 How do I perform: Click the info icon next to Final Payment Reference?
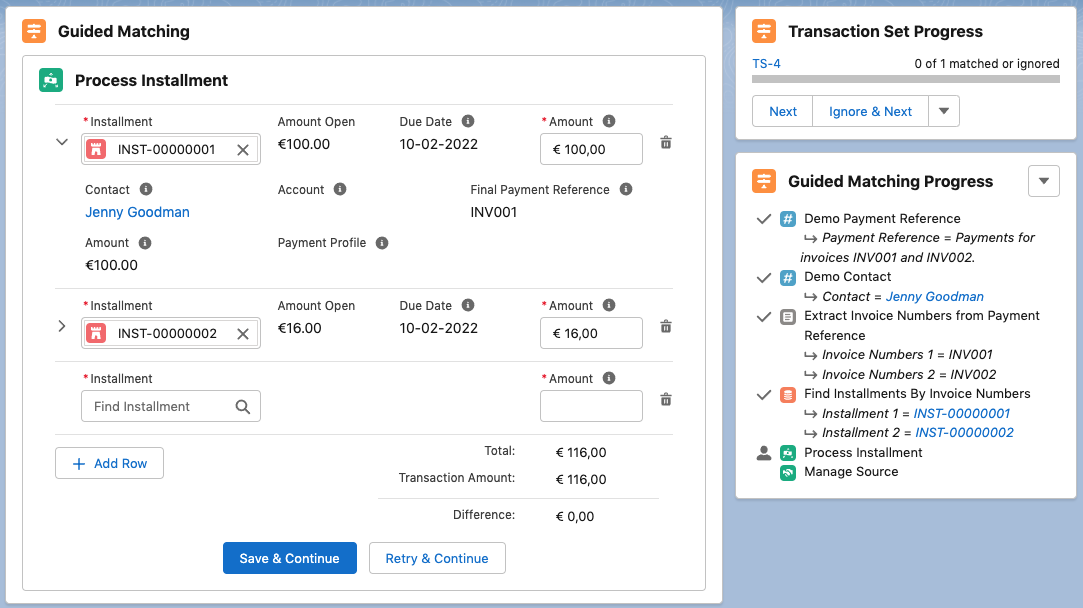point(625,189)
